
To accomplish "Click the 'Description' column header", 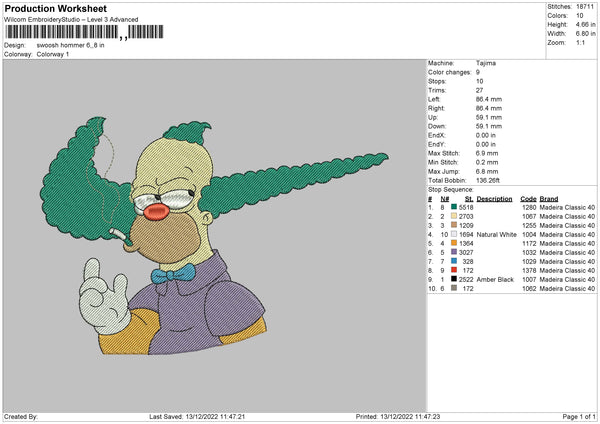I will [x=494, y=199].
